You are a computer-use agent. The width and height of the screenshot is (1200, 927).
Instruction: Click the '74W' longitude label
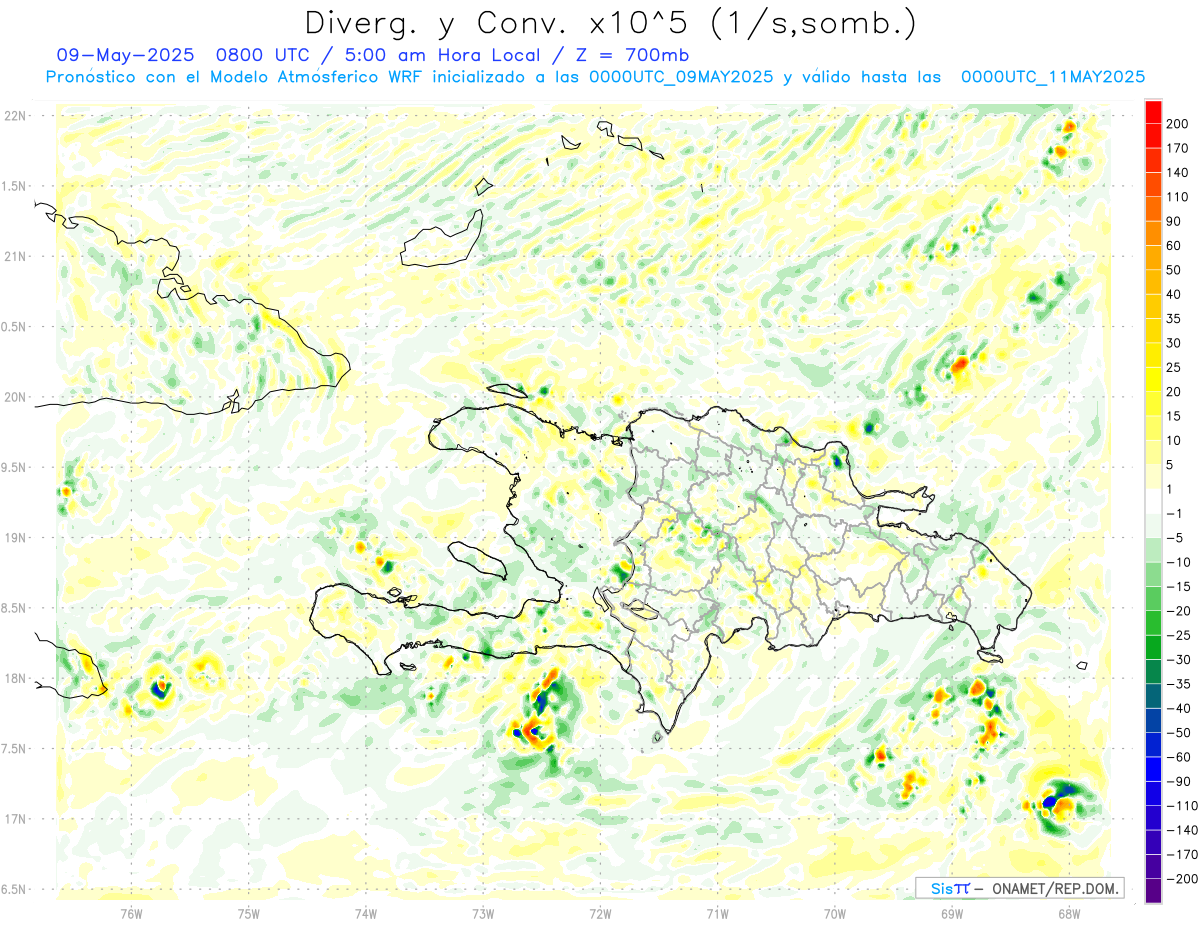pyautogui.click(x=366, y=913)
